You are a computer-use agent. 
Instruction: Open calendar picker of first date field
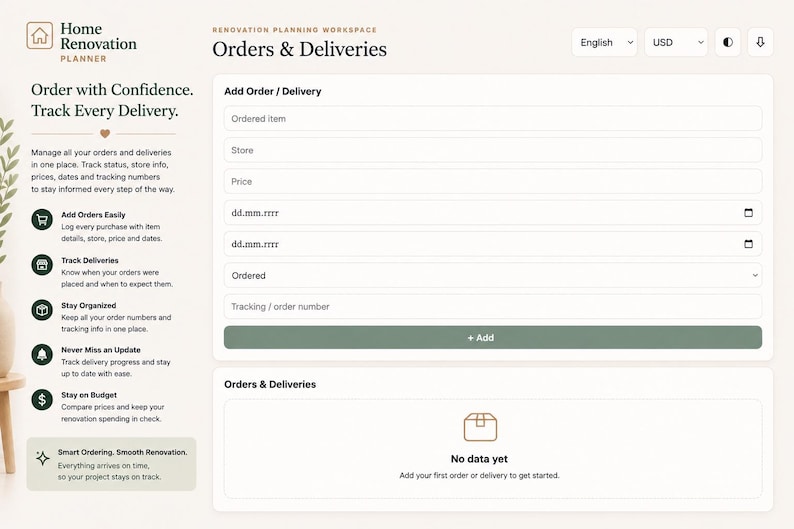point(748,213)
